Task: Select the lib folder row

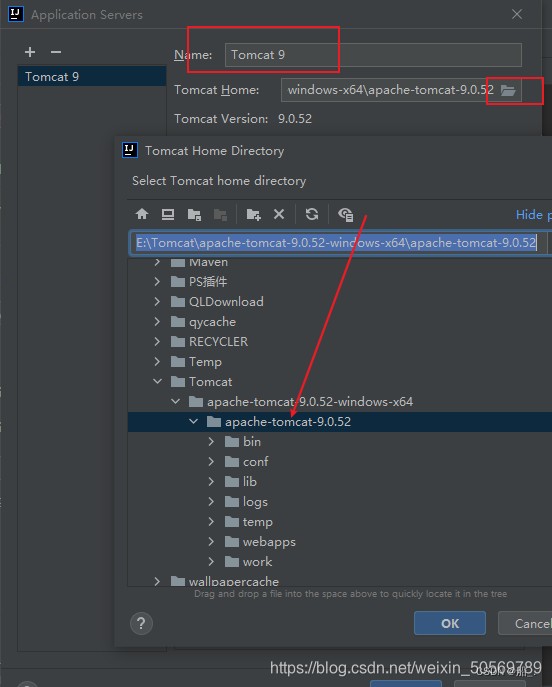Action: (x=340, y=482)
